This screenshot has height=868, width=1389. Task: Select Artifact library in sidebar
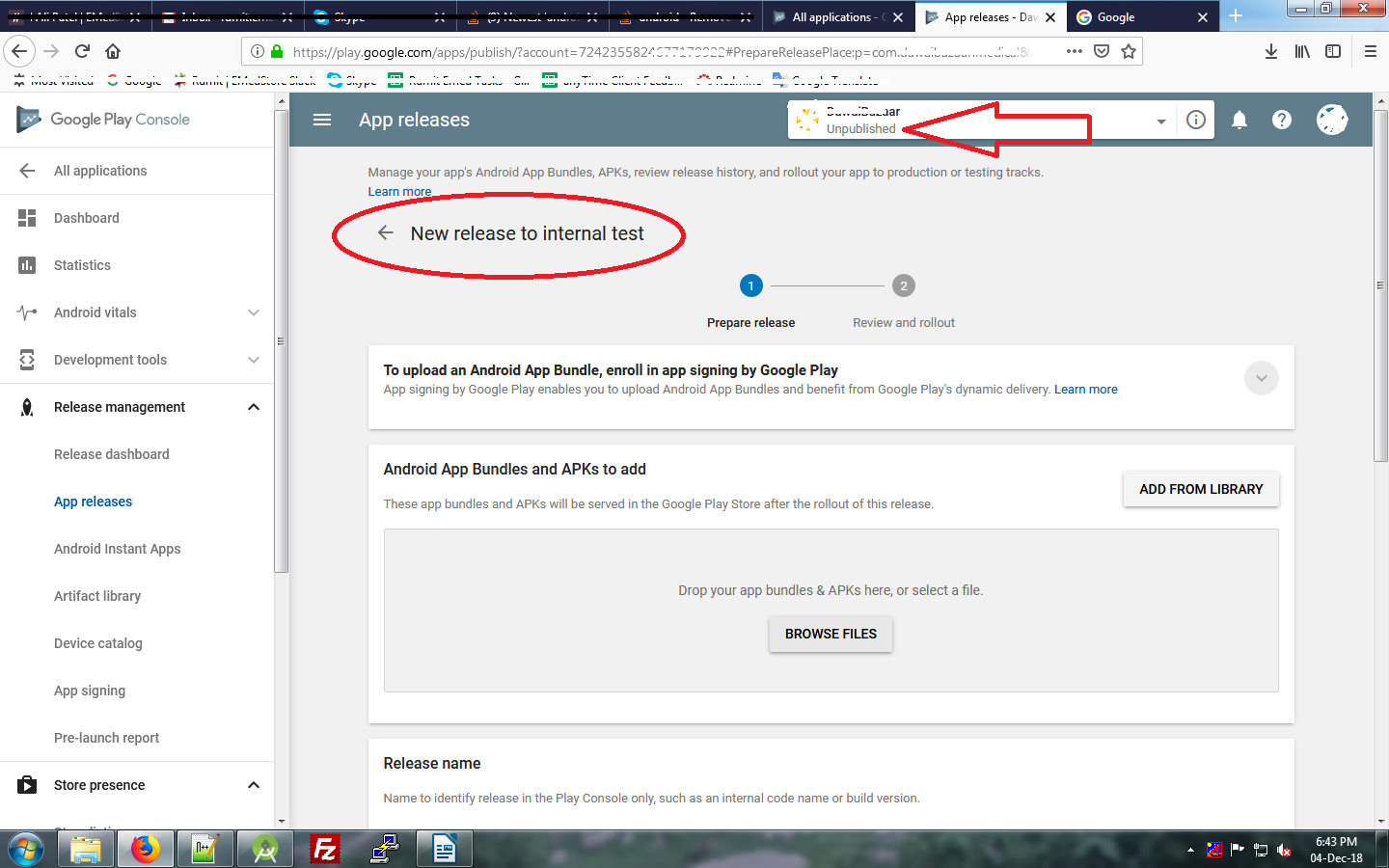click(x=97, y=596)
